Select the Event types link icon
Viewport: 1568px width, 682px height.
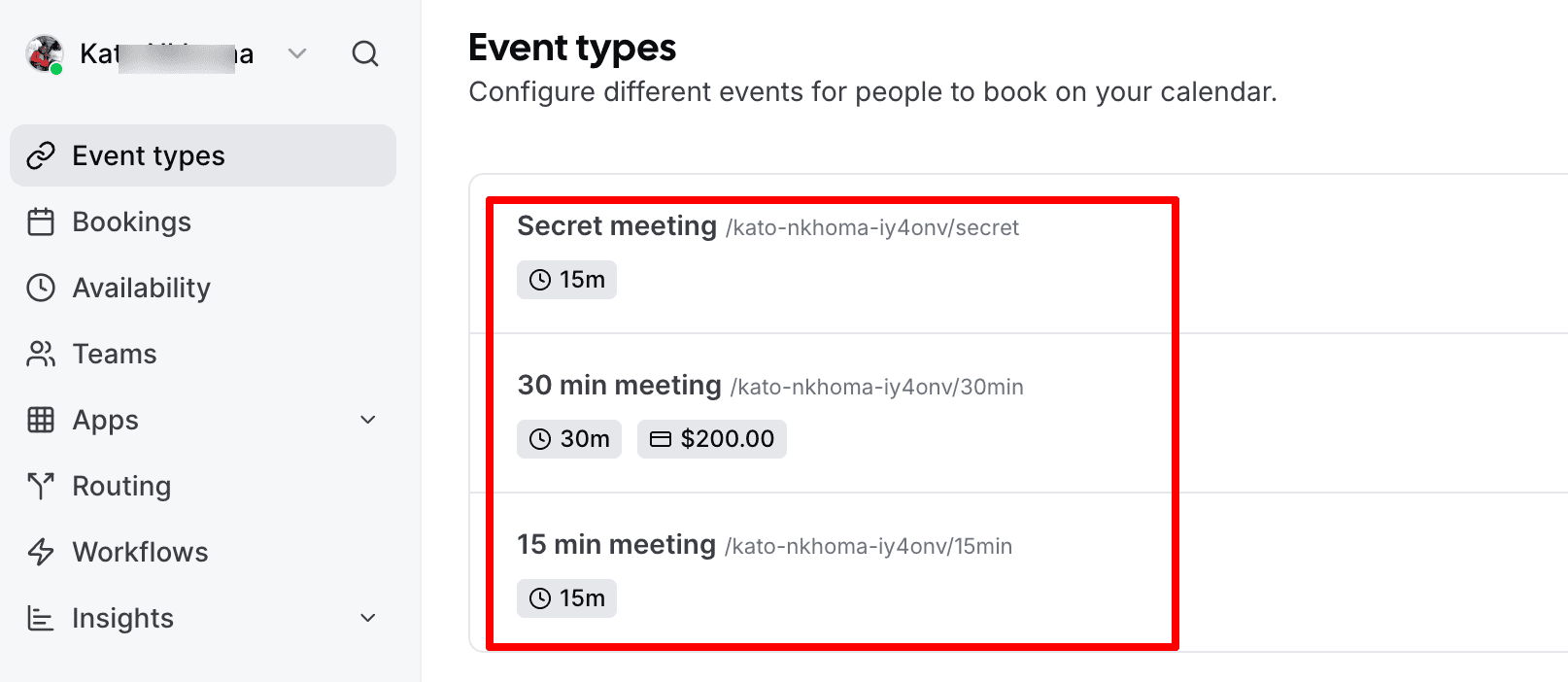(x=40, y=154)
